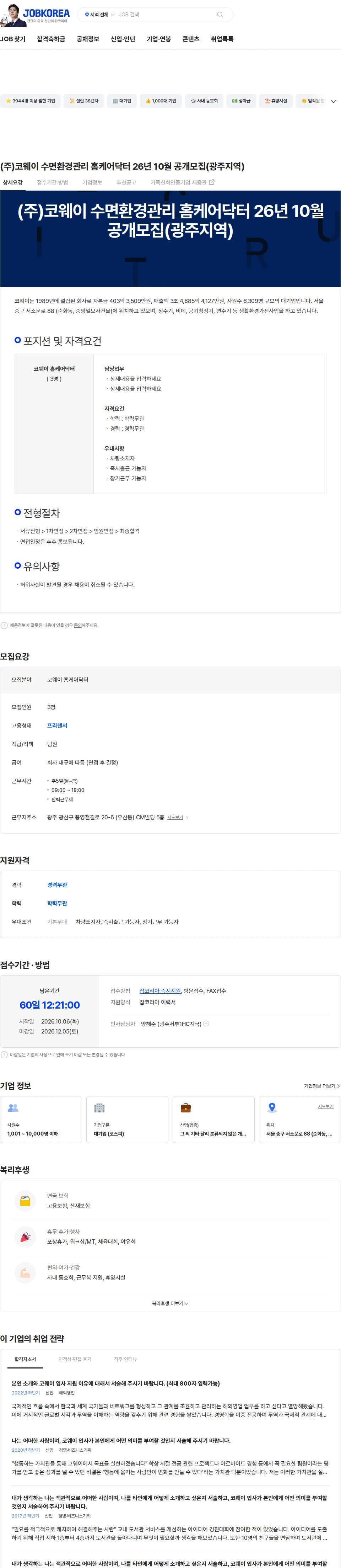
Task: Click the 대기업 (코스피) company type card
Action: (x=127, y=1120)
